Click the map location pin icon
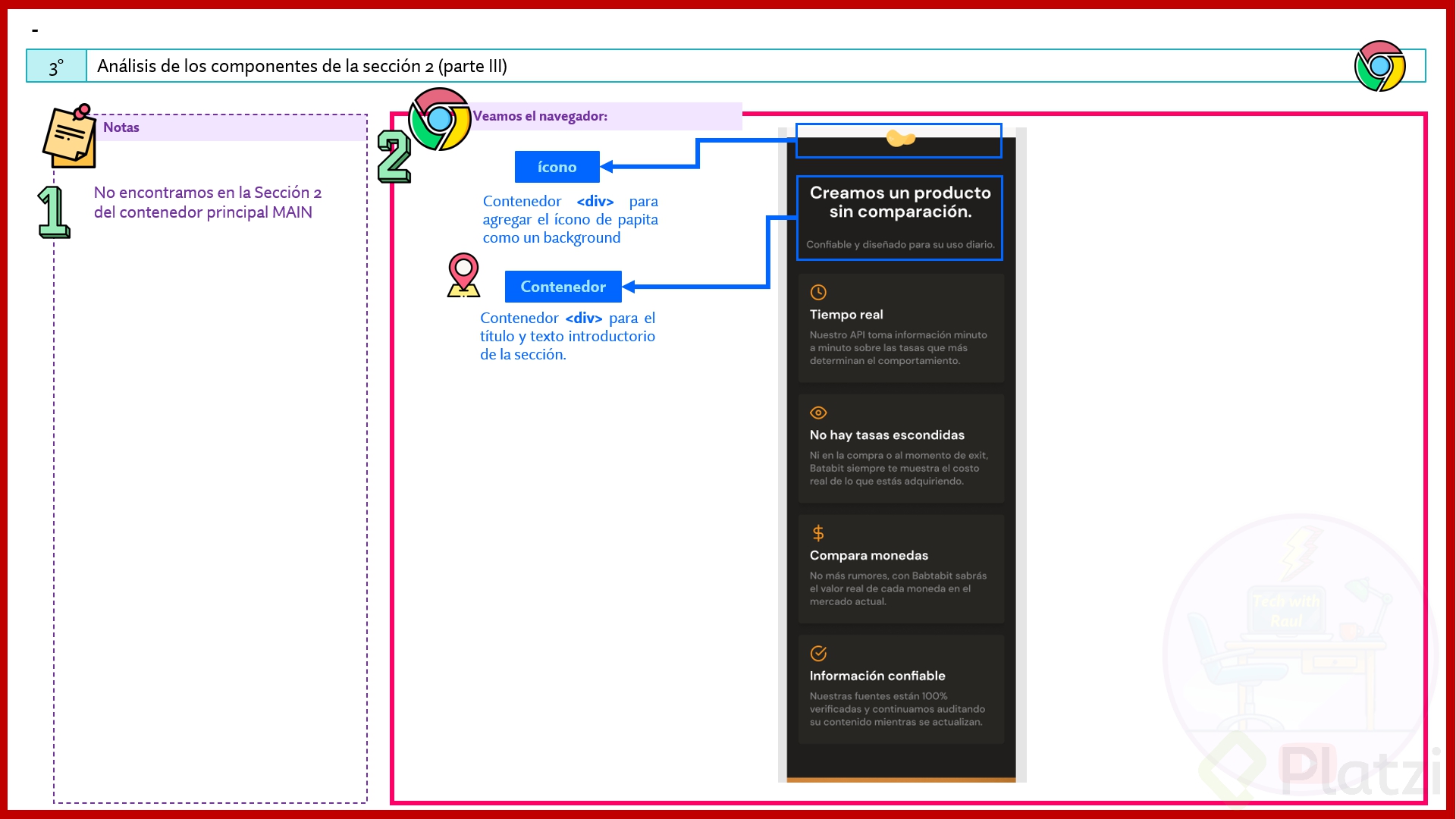This screenshot has height=819, width=1456. tap(463, 275)
